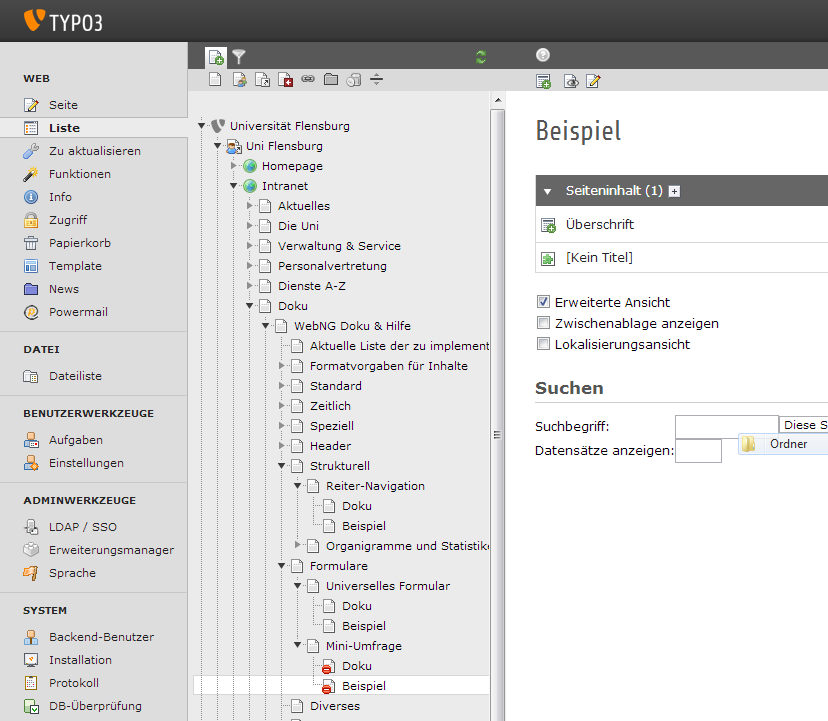Uncheck Erweiterte Ansicht checkbox

[544, 302]
